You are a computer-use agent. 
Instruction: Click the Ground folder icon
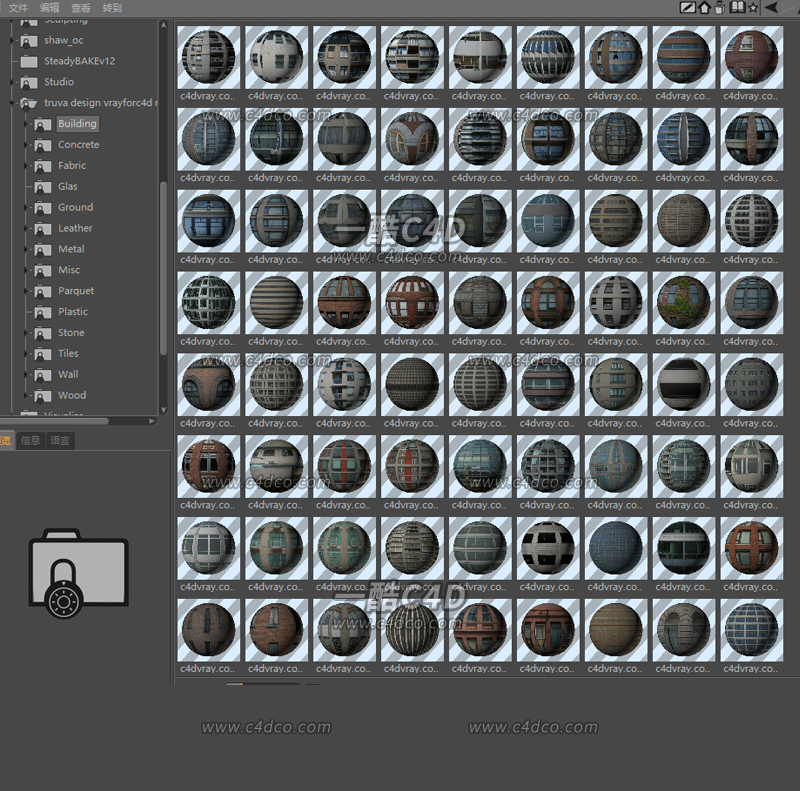(43, 208)
